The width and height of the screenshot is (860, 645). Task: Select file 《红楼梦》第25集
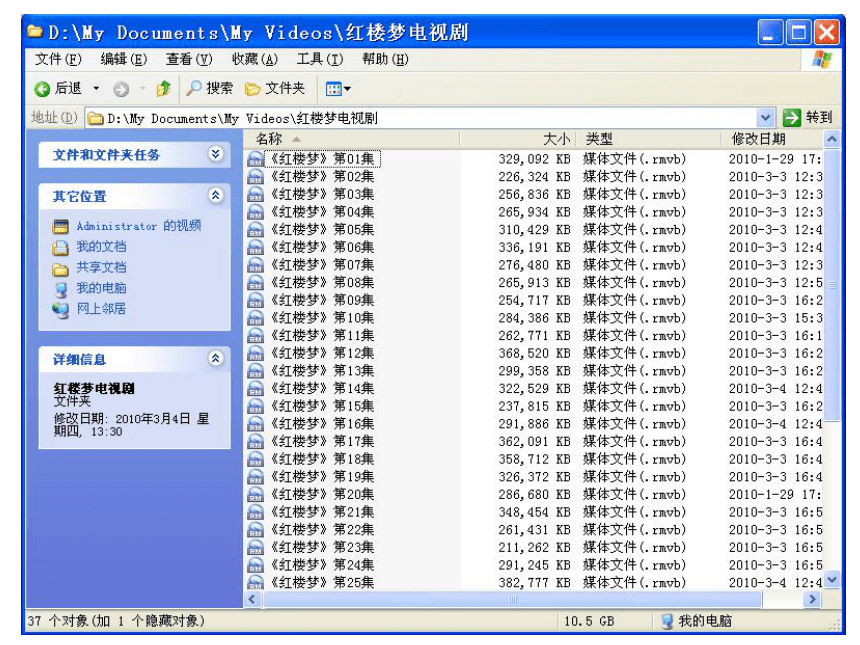click(x=323, y=582)
